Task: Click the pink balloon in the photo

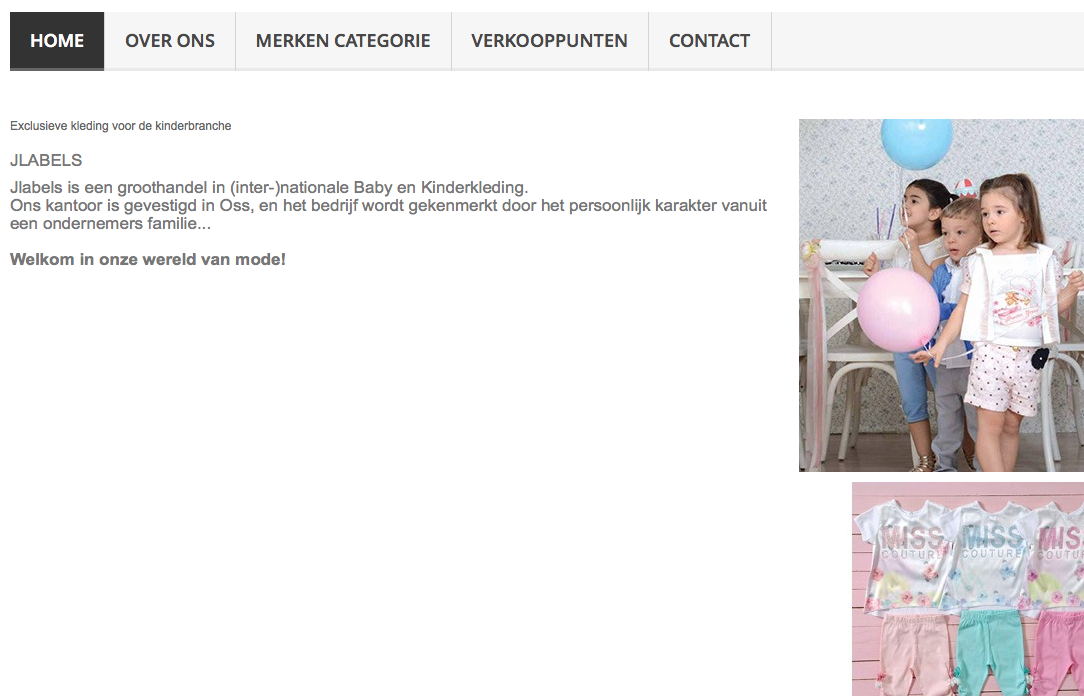Action: pyautogui.click(x=898, y=310)
